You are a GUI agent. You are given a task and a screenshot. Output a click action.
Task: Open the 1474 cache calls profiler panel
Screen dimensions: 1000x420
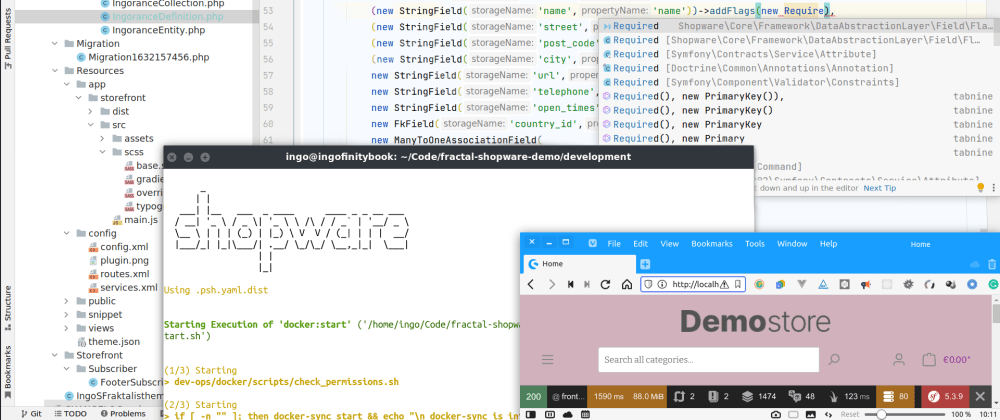point(760,396)
